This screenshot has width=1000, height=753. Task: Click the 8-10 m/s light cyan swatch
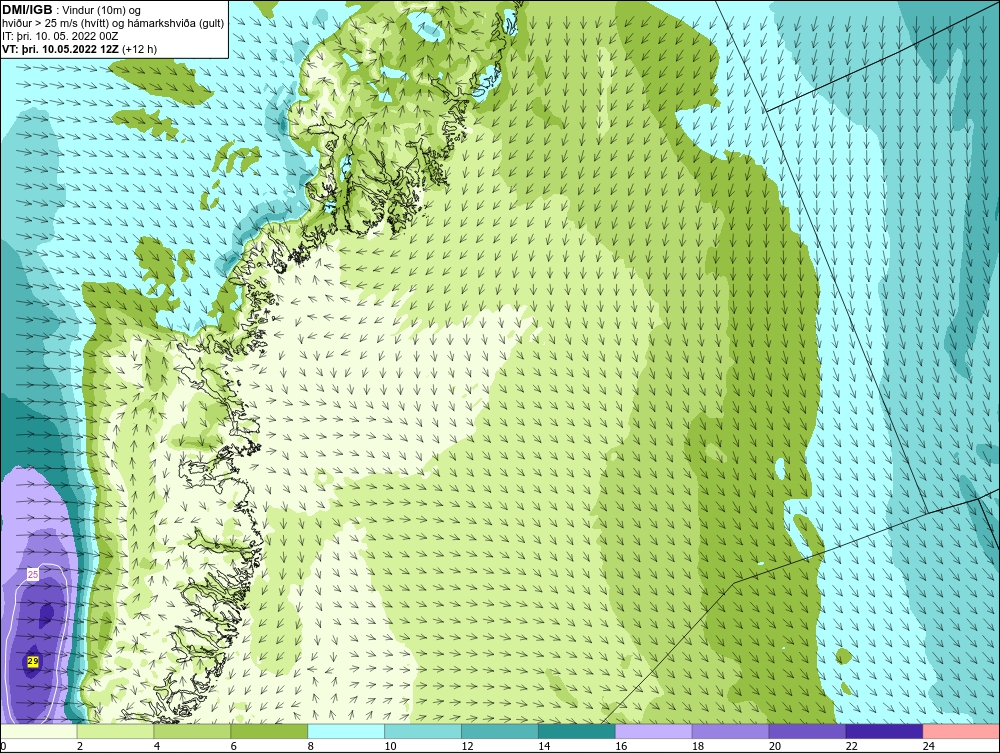pyautogui.click(x=346, y=731)
